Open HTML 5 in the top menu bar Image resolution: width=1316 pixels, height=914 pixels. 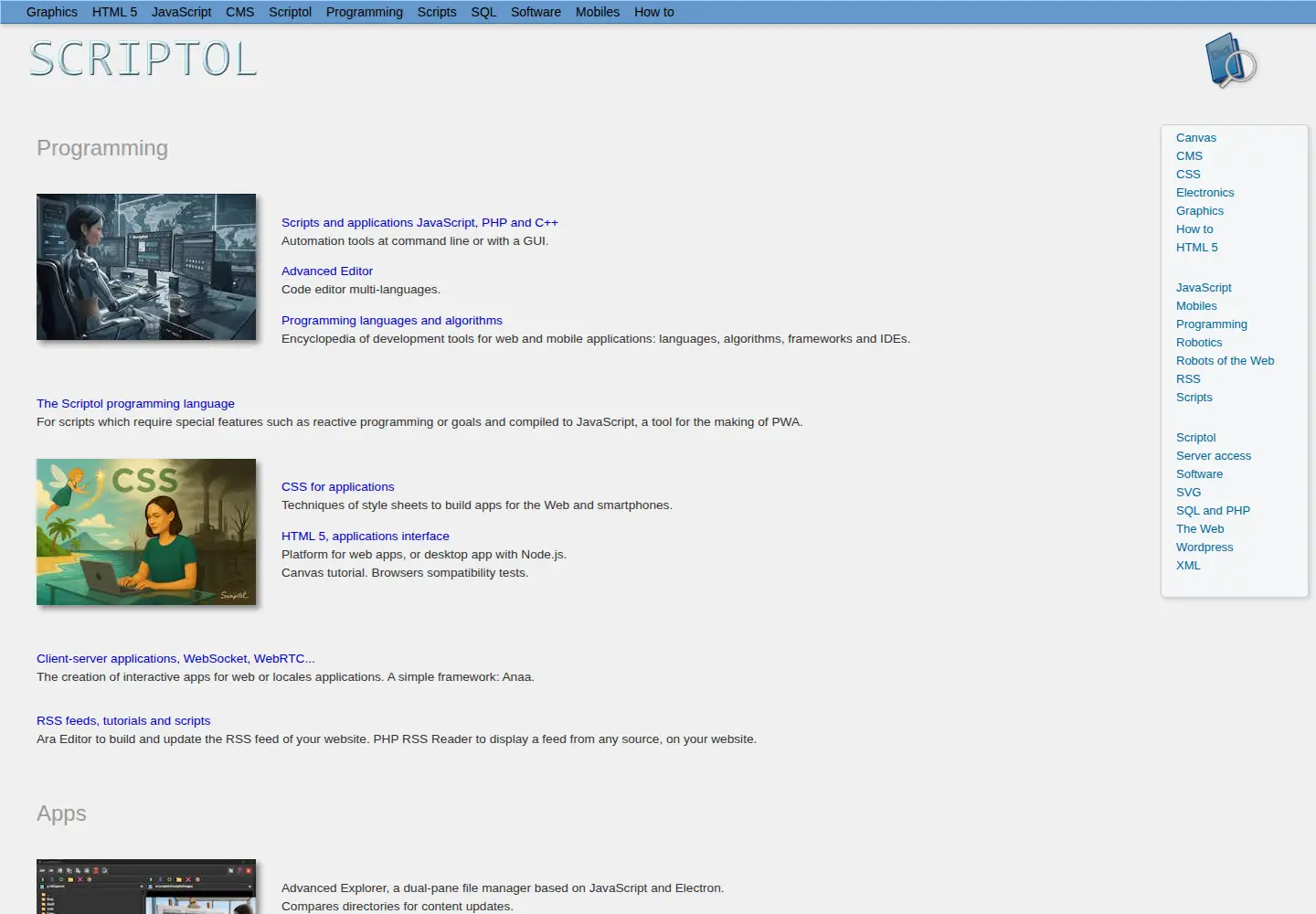tap(114, 12)
